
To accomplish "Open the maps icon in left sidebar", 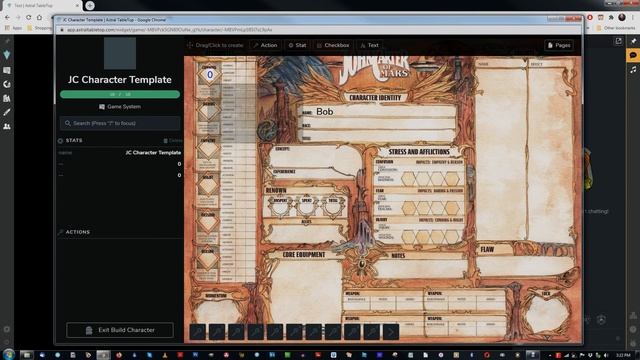I will [x=7, y=98].
